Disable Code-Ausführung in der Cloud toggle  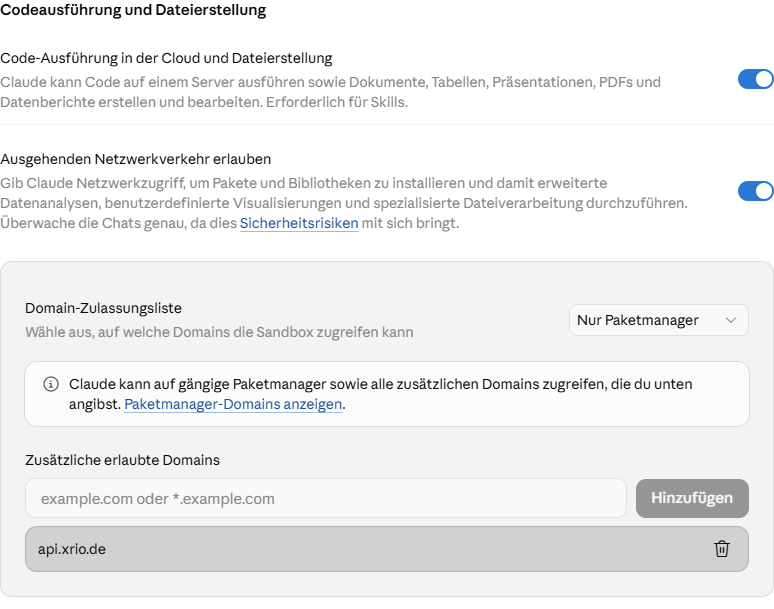coord(755,79)
